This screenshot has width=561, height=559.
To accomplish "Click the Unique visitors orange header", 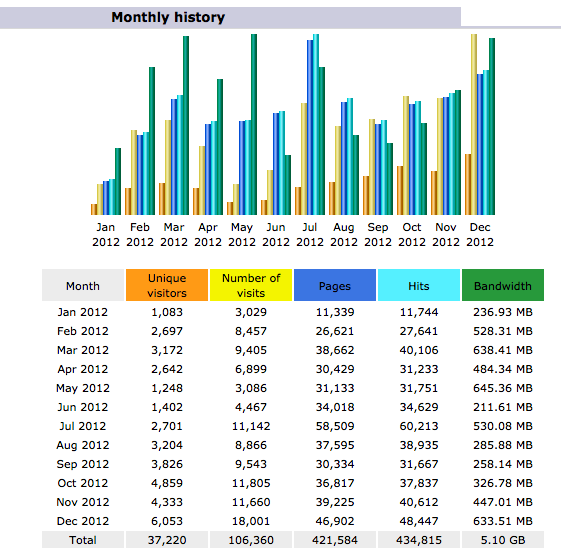I will click(x=167, y=285).
